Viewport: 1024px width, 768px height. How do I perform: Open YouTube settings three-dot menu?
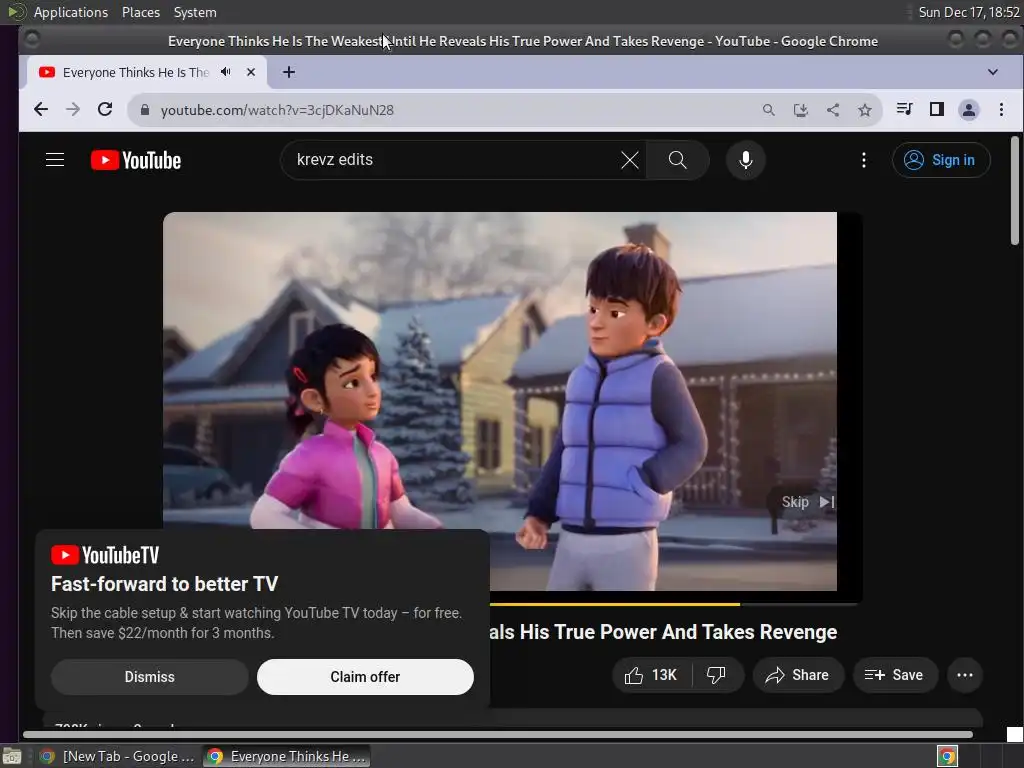click(864, 160)
